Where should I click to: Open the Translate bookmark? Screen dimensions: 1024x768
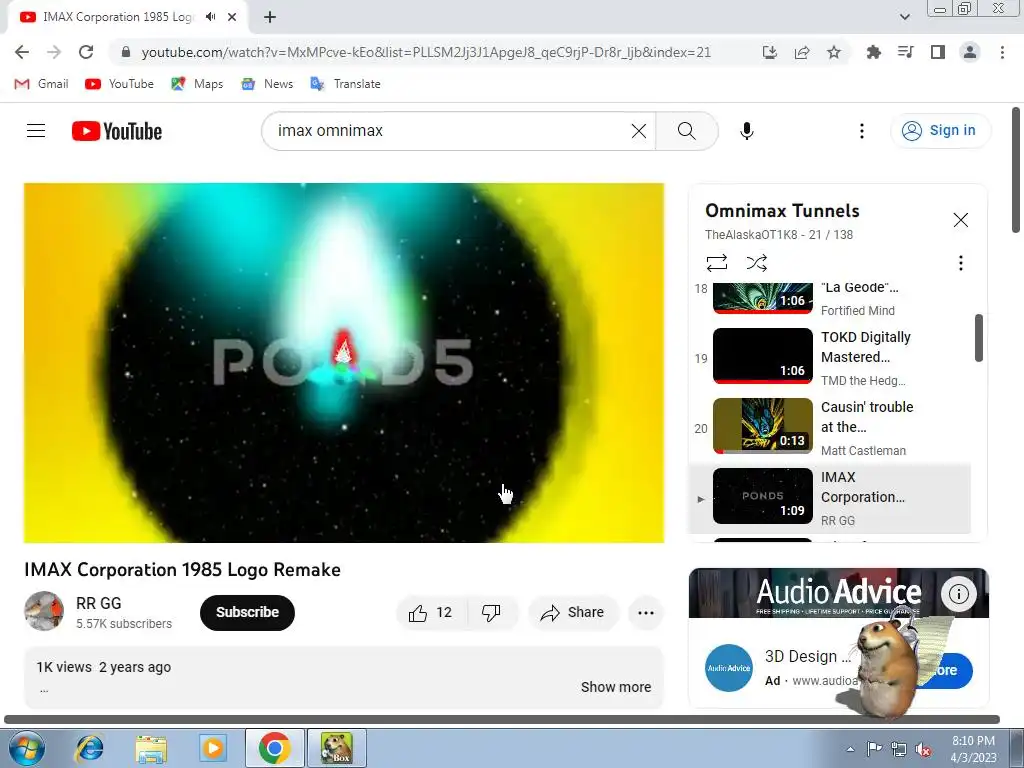pos(345,84)
